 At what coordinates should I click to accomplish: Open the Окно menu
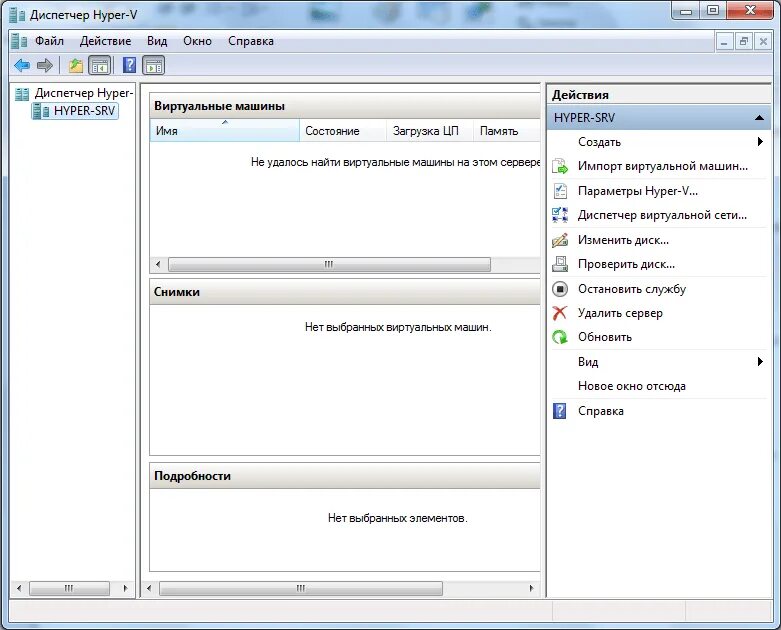pyautogui.click(x=197, y=41)
